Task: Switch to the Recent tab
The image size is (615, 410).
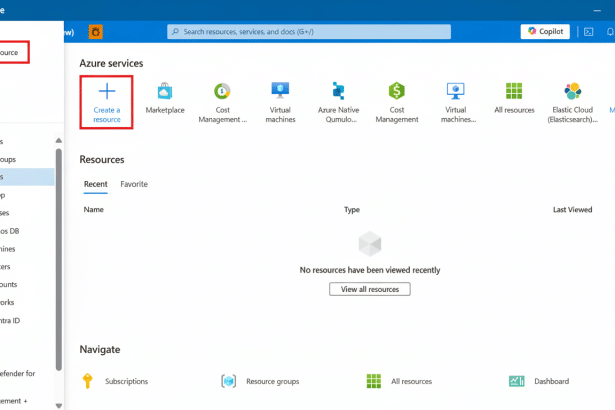Action: click(x=95, y=184)
